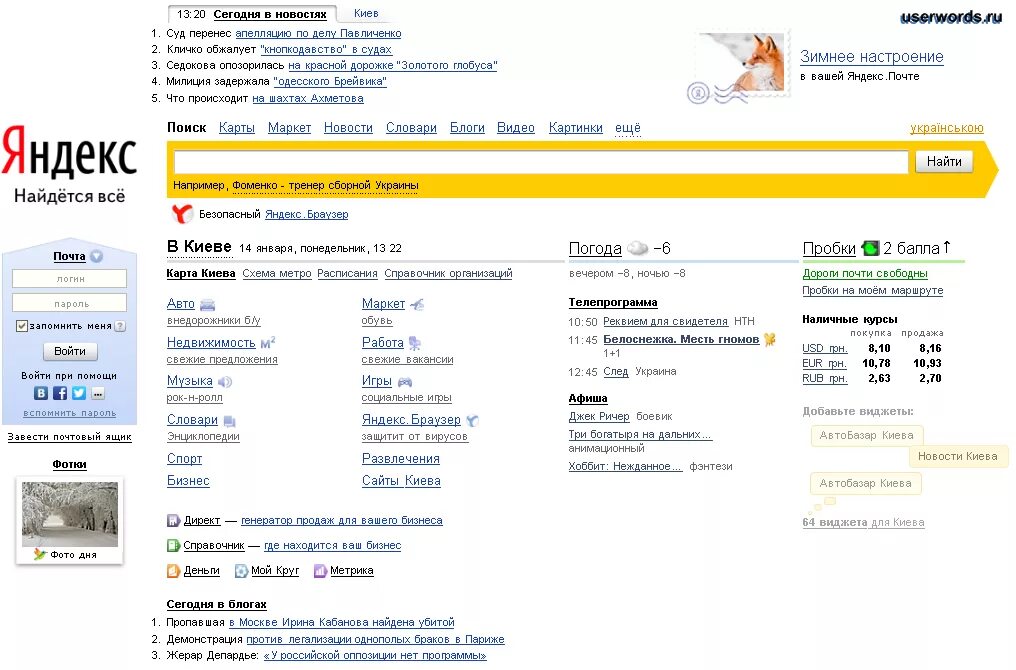Click the Метрика chart icon
The height and width of the screenshot is (670, 1016).
tap(320, 571)
